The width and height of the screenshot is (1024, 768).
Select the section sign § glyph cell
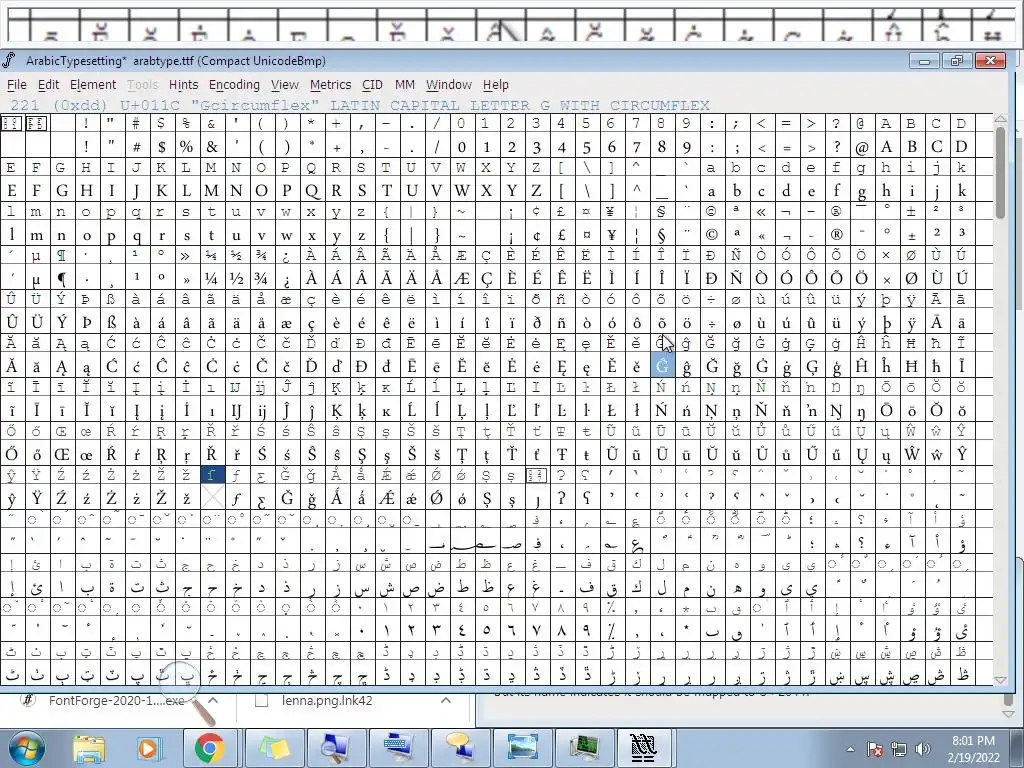[662, 234]
